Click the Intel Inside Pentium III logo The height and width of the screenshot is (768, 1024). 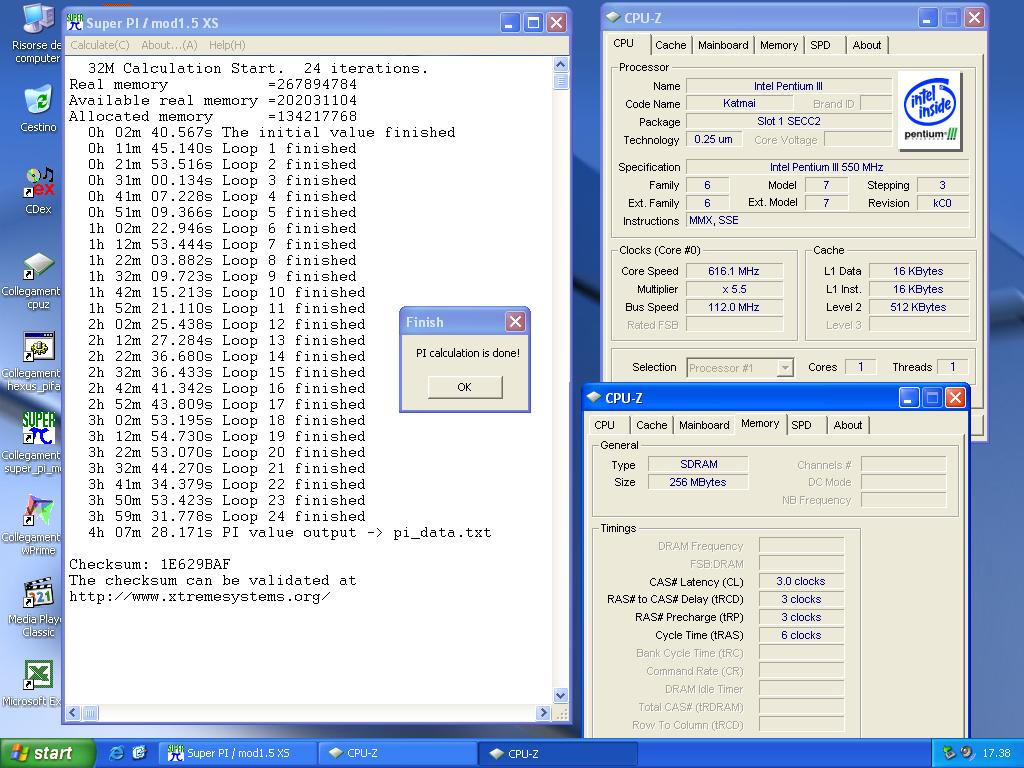[x=931, y=110]
